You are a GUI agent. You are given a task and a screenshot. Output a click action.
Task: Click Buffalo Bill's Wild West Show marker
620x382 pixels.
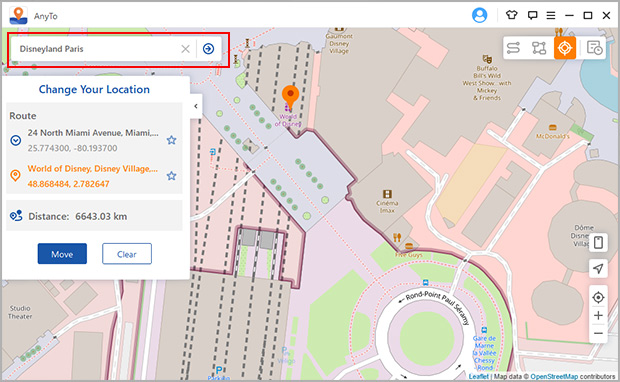coord(487,59)
